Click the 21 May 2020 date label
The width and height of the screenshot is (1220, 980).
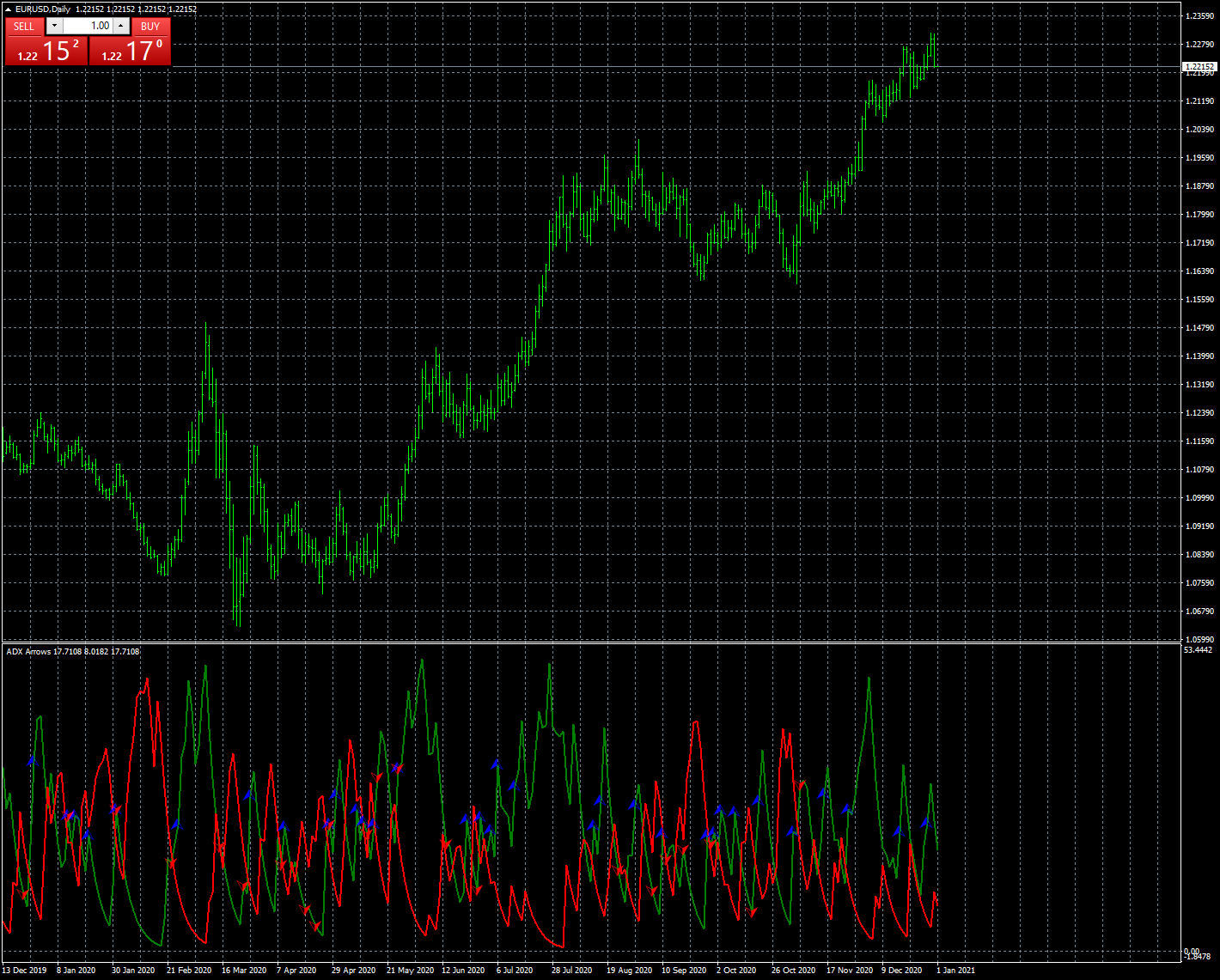[x=411, y=971]
